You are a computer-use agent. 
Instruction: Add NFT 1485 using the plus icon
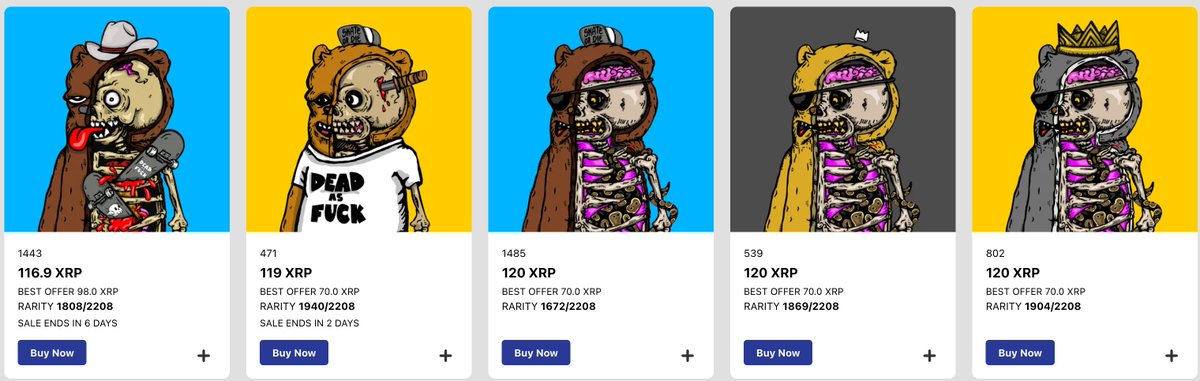(688, 355)
